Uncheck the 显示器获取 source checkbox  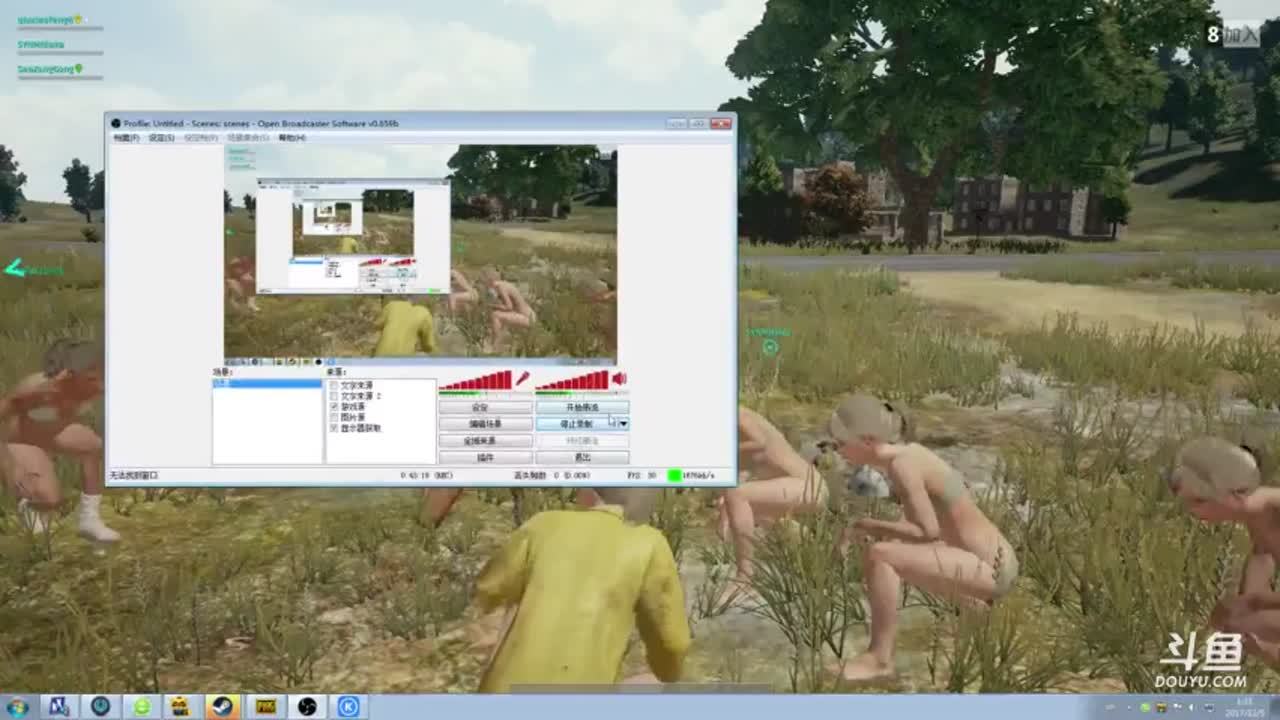pos(334,428)
